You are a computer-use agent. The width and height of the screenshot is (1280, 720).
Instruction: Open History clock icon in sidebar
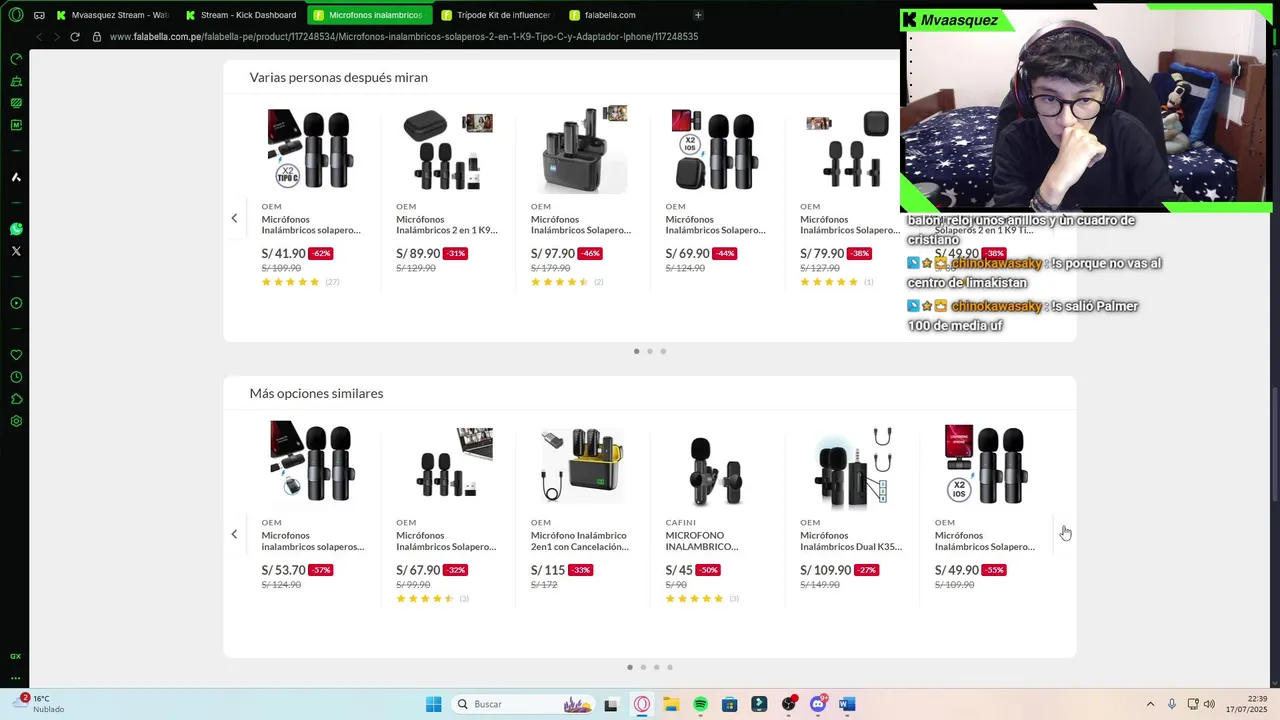pyautogui.click(x=16, y=377)
